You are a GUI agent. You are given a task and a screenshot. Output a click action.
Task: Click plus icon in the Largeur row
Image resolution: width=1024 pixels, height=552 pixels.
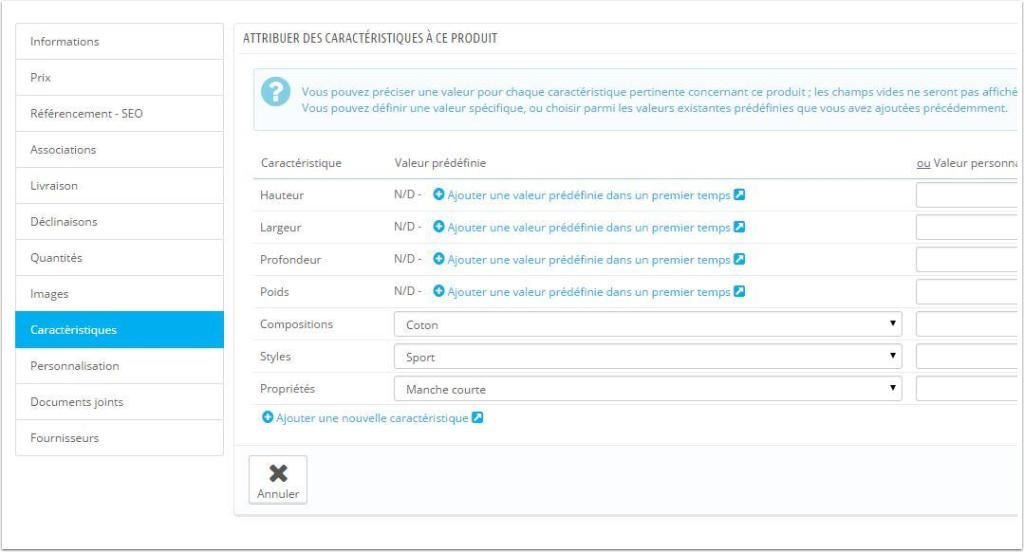tap(439, 227)
